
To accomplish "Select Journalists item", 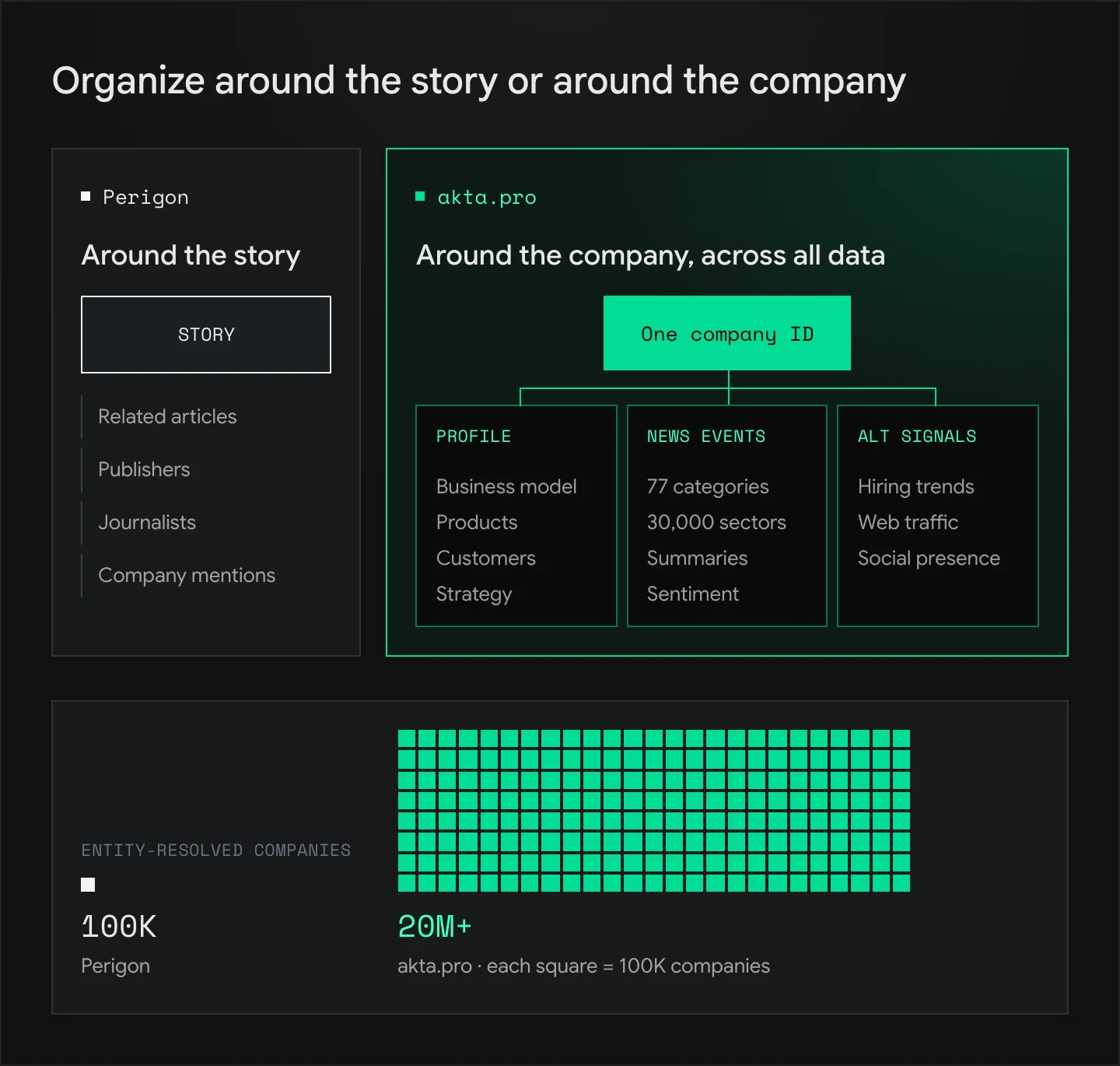I will coord(147,522).
